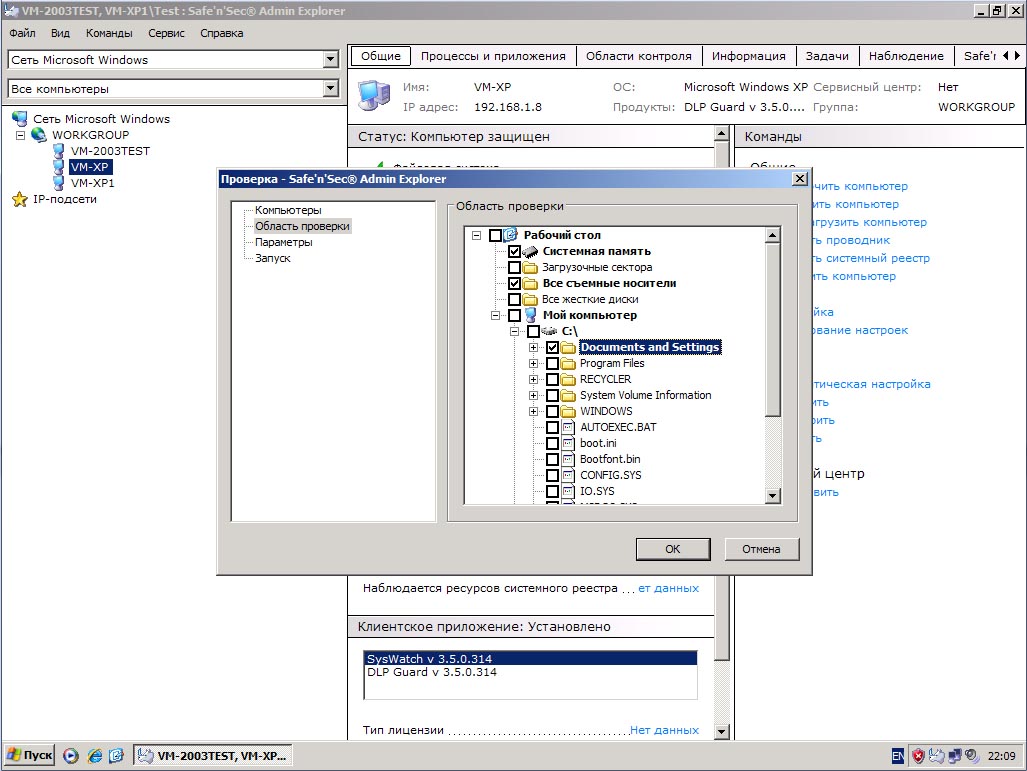The height and width of the screenshot is (771, 1027).
Task: Enable the Загрузочные сектора checkbox
Action: tap(514, 267)
